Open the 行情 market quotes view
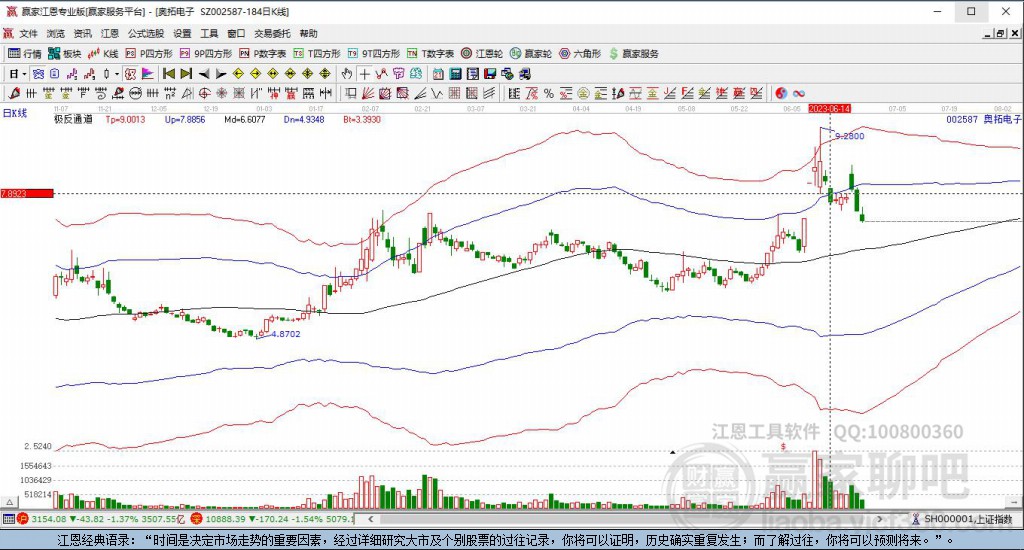Image resolution: width=1024 pixels, height=550 pixels. click(24, 54)
